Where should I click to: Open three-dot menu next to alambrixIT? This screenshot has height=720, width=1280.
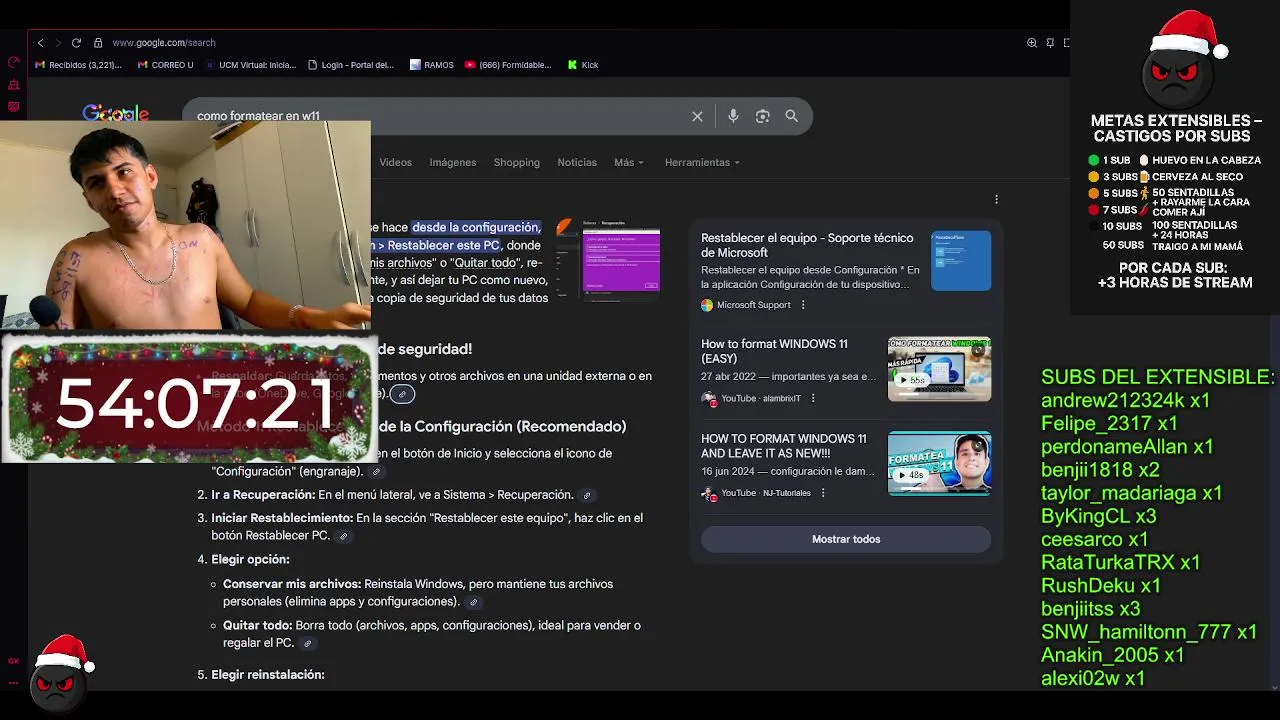(x=812, y=398)
